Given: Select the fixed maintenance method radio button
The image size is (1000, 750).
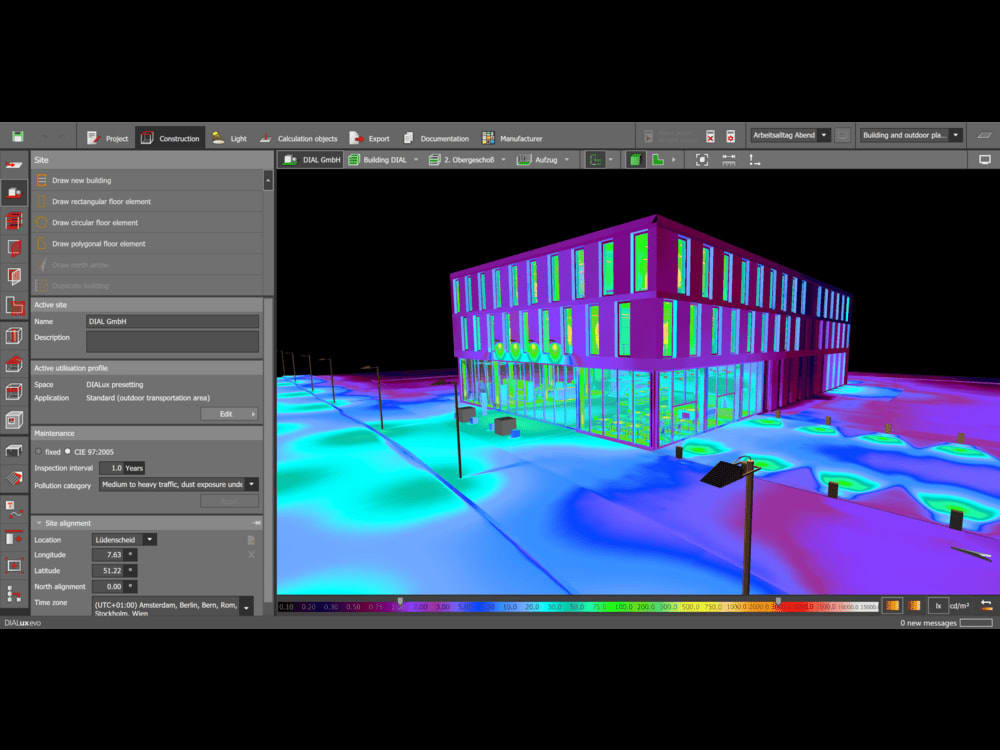Looking at the screenshot, I should click(39, 451).
